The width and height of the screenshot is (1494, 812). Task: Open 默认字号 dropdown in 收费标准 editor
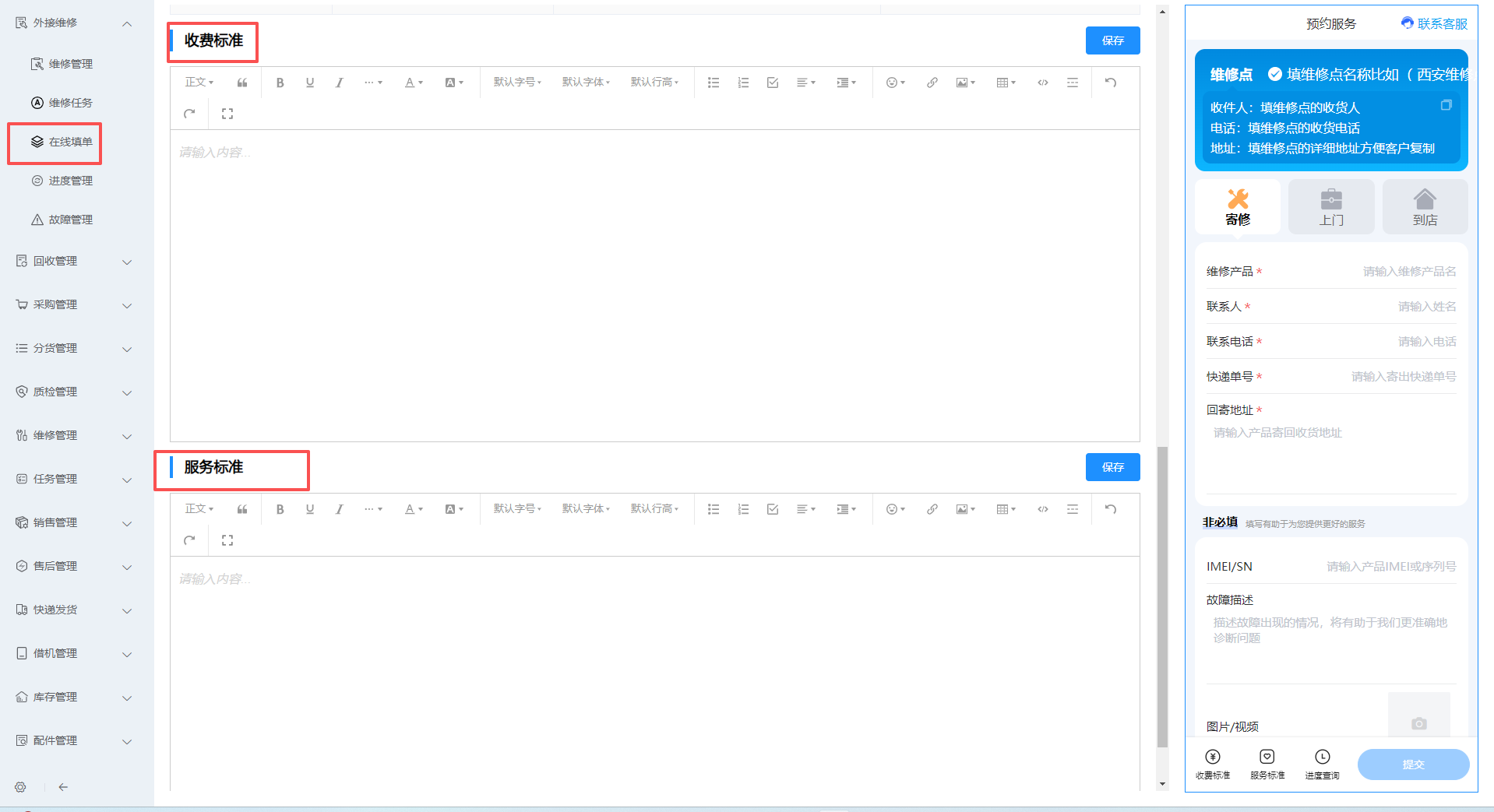516,83
